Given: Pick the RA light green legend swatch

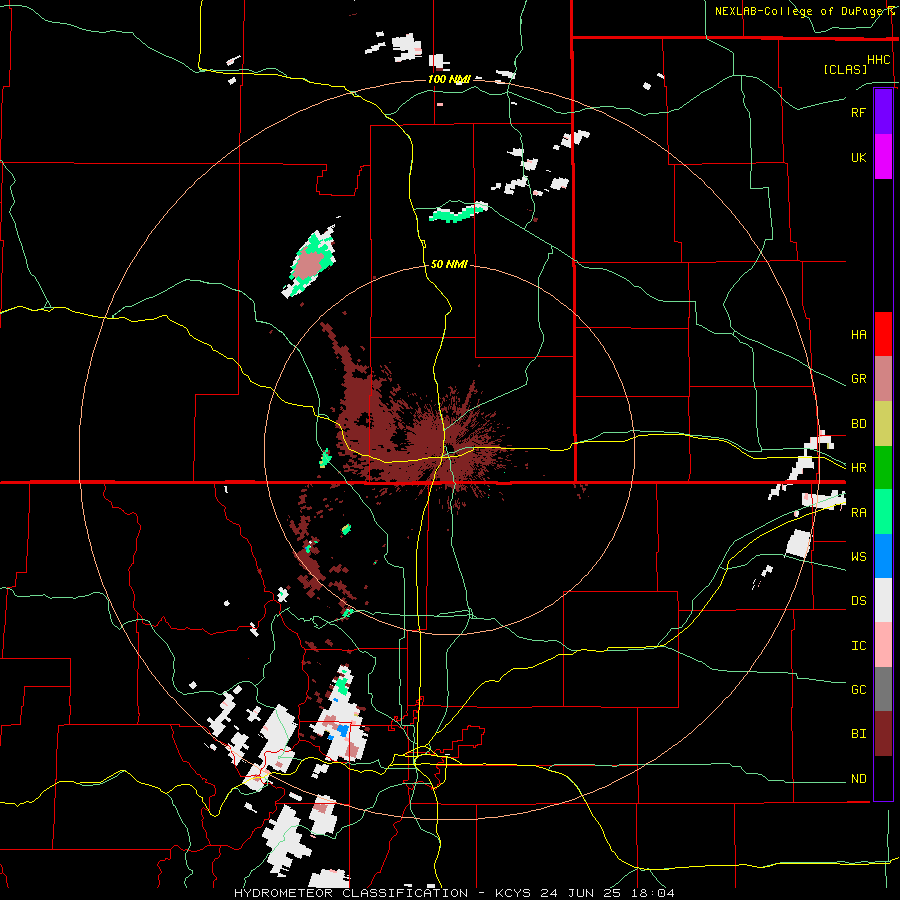Looking at the screenshot, I should click(x=883, y=512).
